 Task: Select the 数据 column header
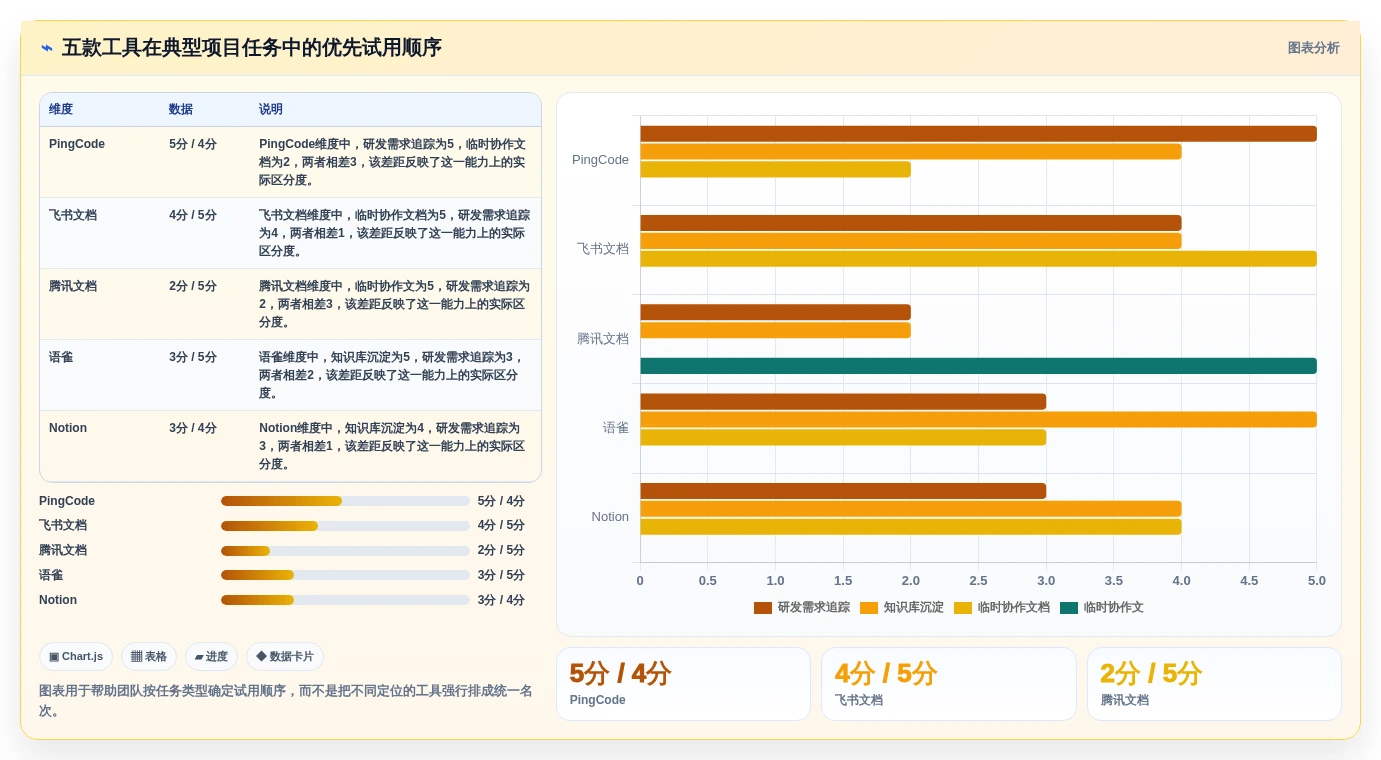pos(181,109)
